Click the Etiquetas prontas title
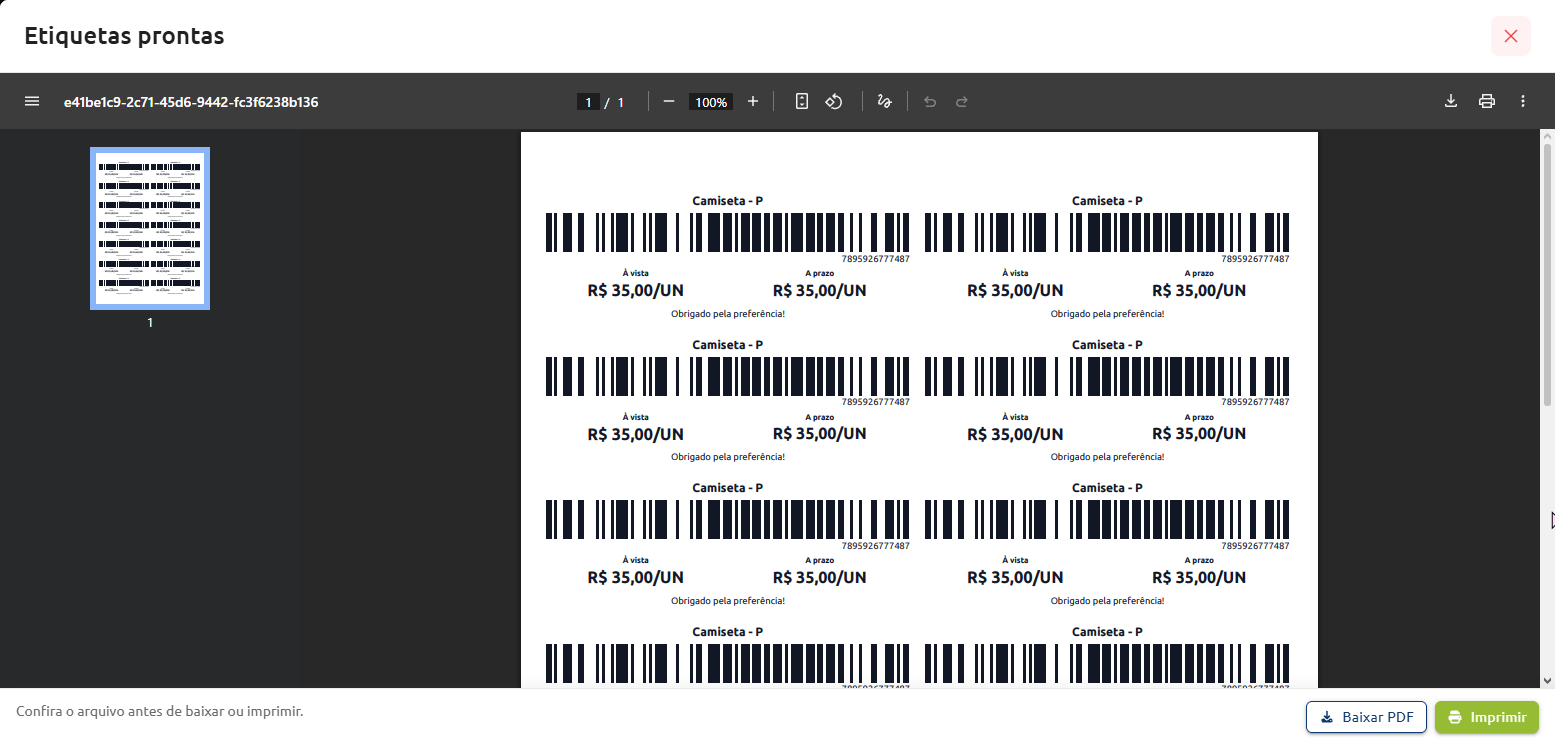 coord(124,36)
